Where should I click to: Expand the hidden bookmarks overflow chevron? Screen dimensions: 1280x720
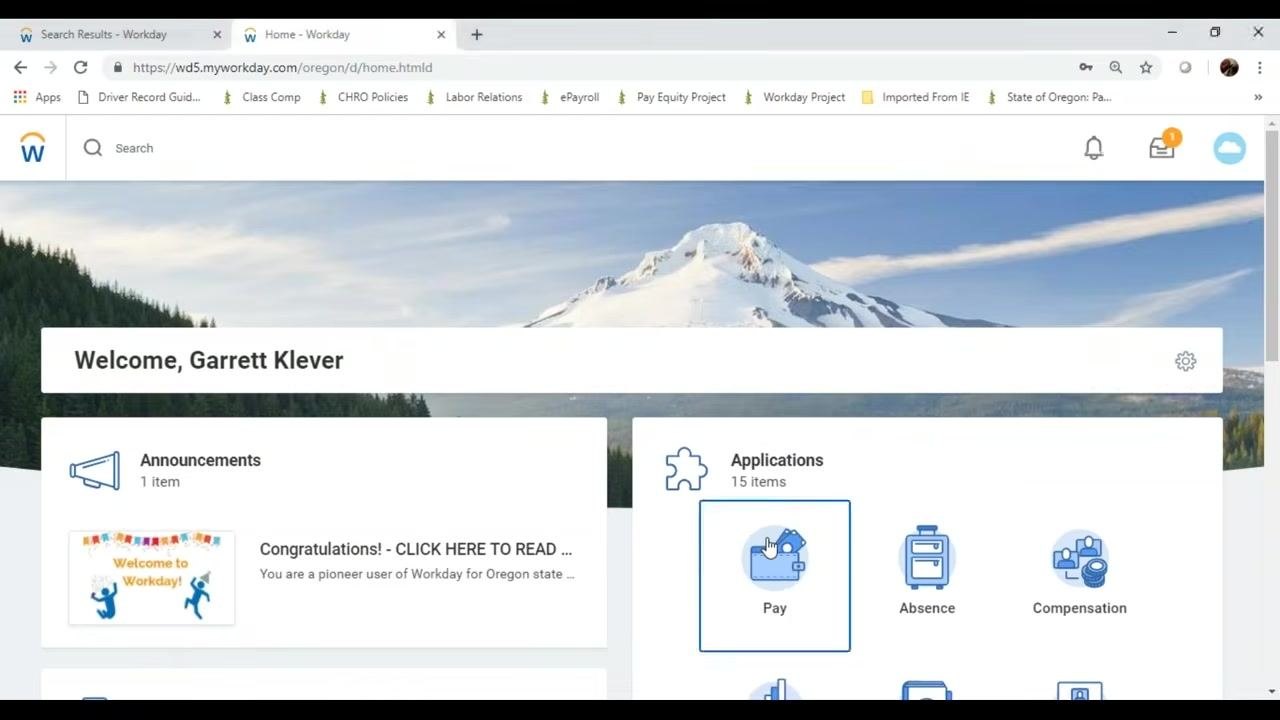pos(1258,97)
